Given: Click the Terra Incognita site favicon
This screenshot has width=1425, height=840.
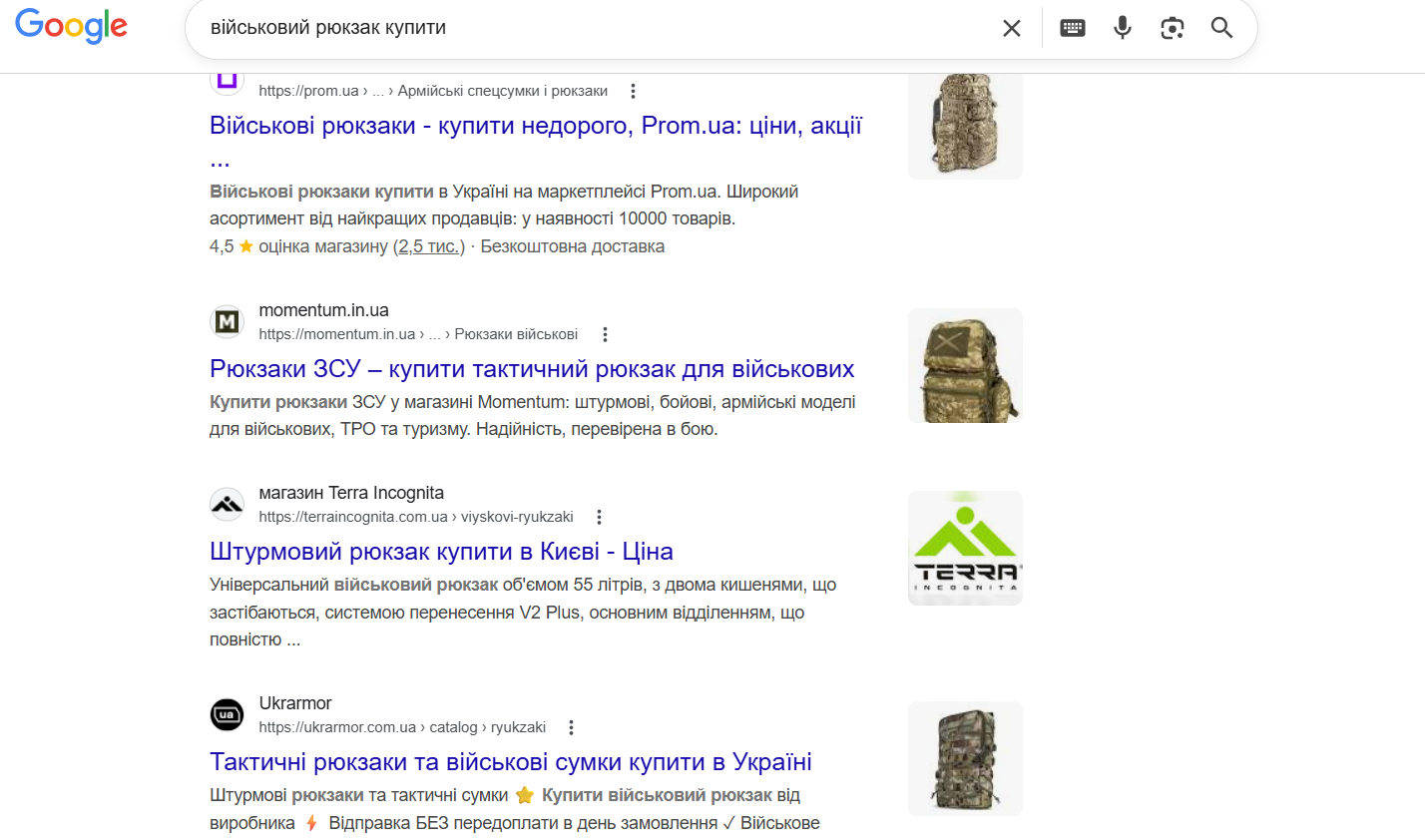Looking at the screenshot, I should (228, 504).
